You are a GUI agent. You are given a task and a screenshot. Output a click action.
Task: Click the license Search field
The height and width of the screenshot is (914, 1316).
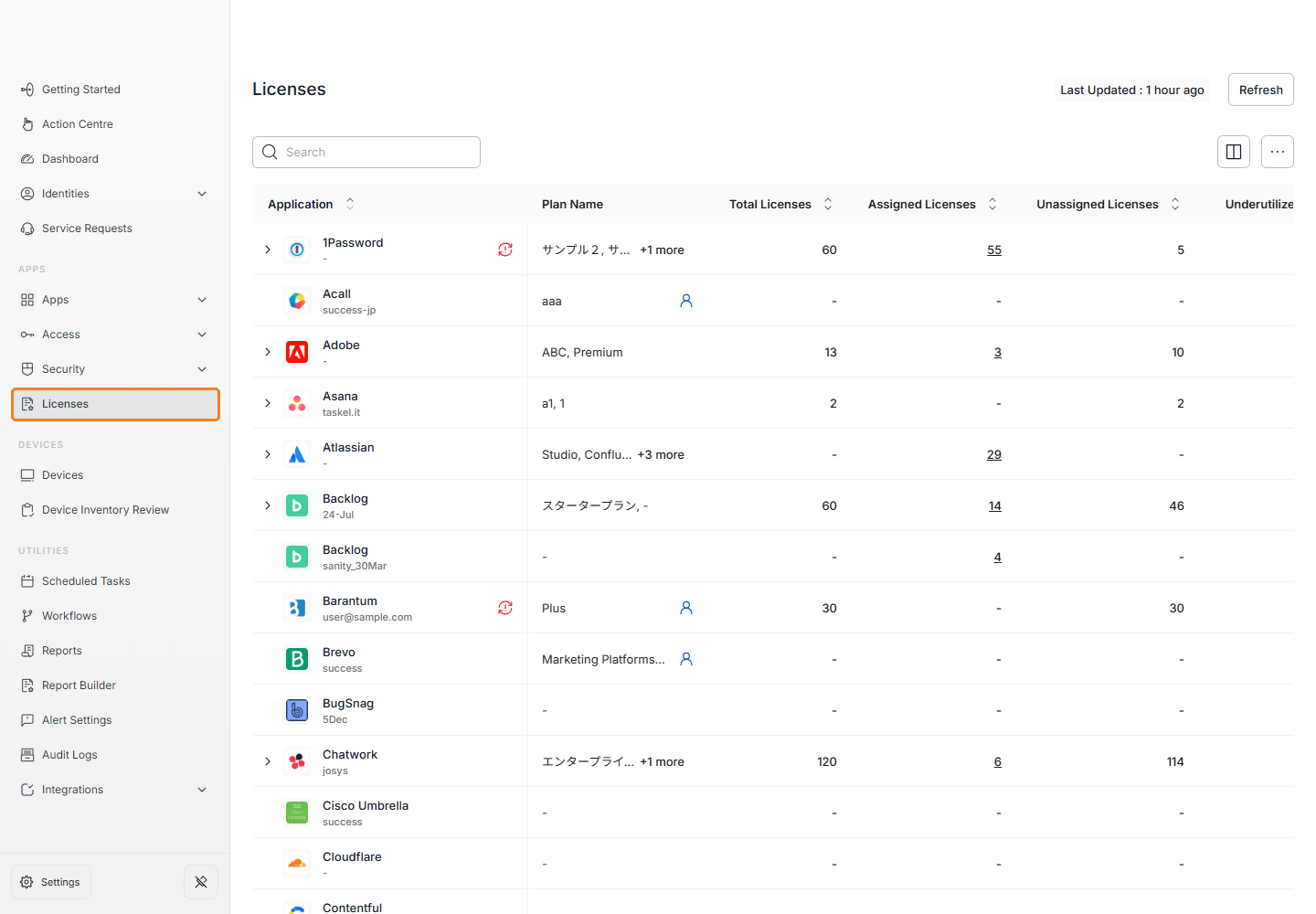pos(366,152)
